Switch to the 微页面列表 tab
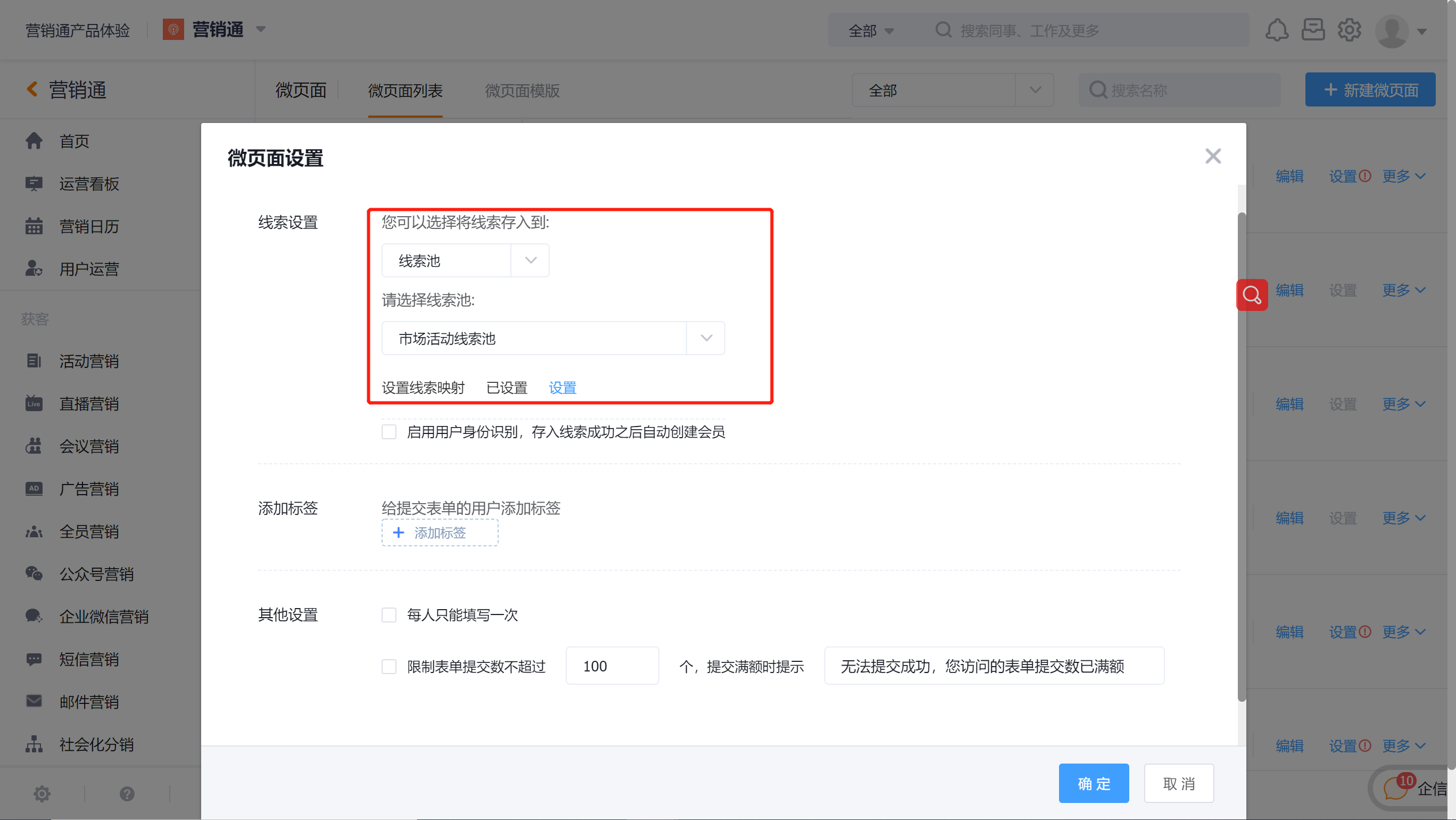 404,91
